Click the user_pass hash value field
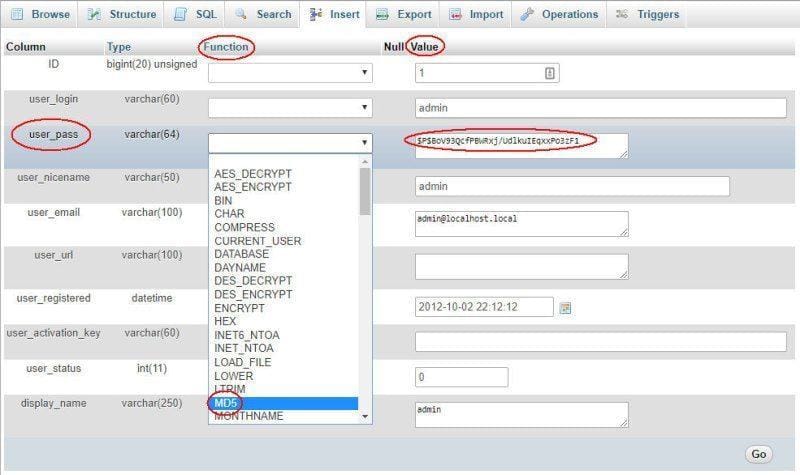 point(521,146)
